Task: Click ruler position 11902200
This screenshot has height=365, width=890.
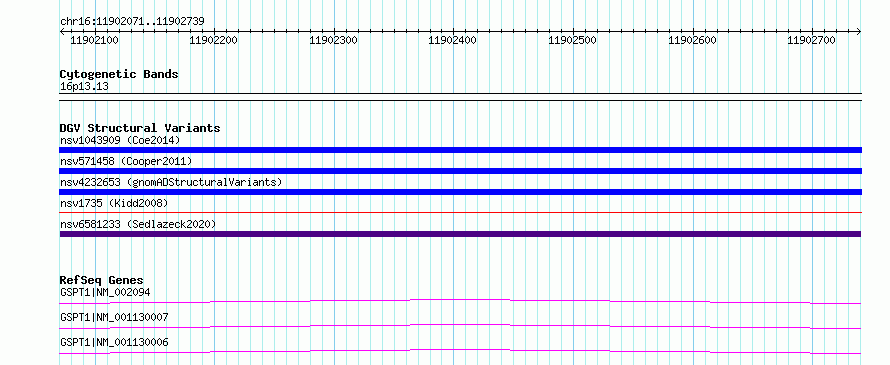Action: [x=213, y=40]
